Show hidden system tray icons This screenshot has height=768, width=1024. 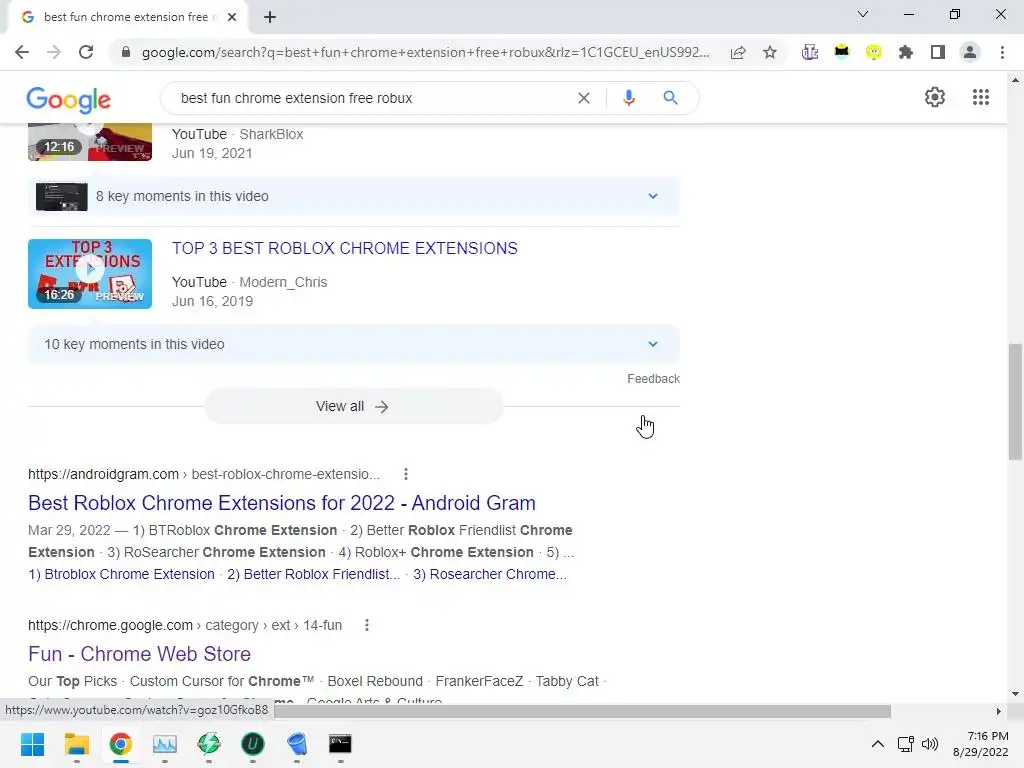878,744
